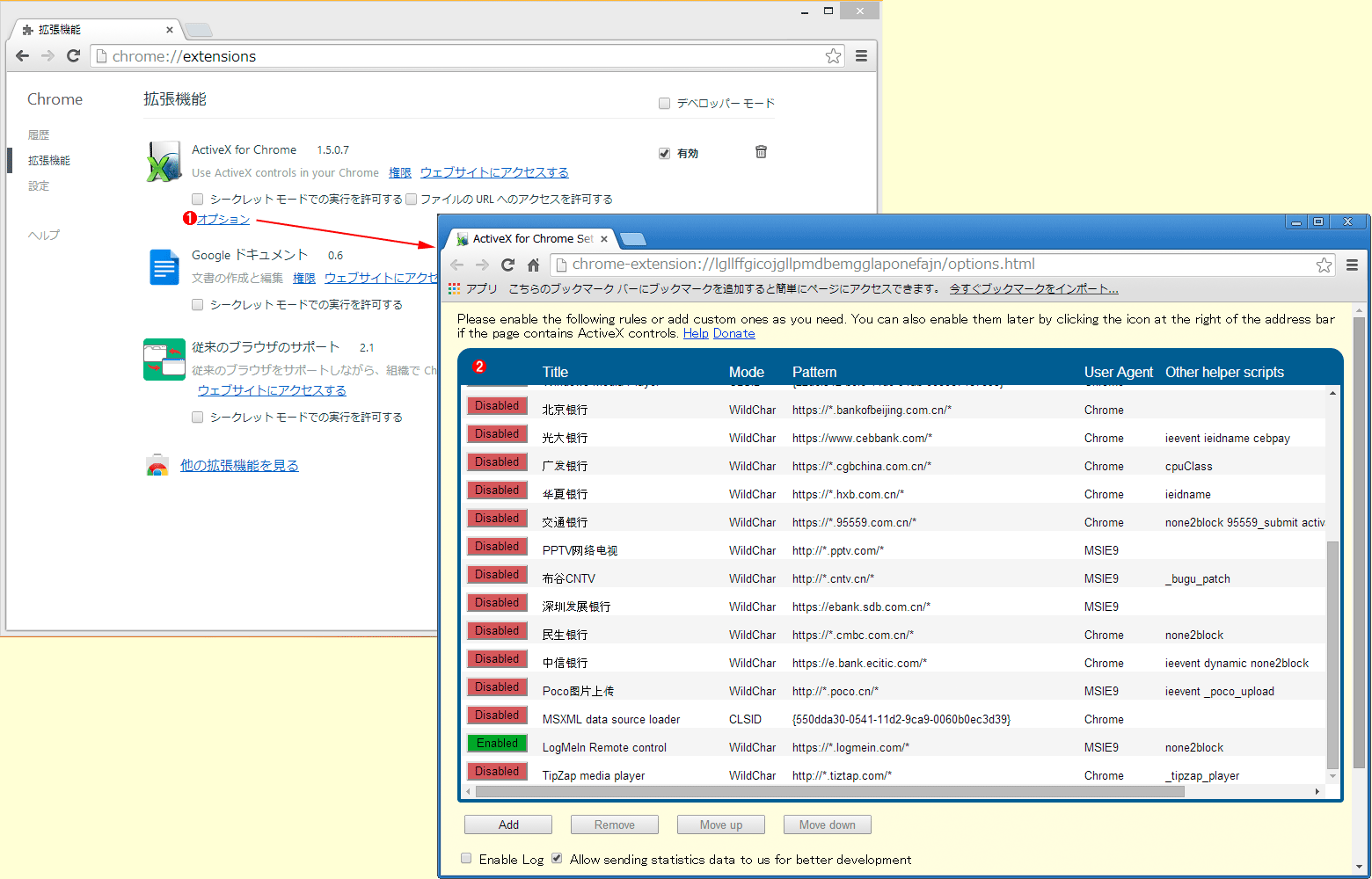Uncheck 有効 for ActiveX for Chrome
Screen dimensions: 1372x879
(664, 152)
